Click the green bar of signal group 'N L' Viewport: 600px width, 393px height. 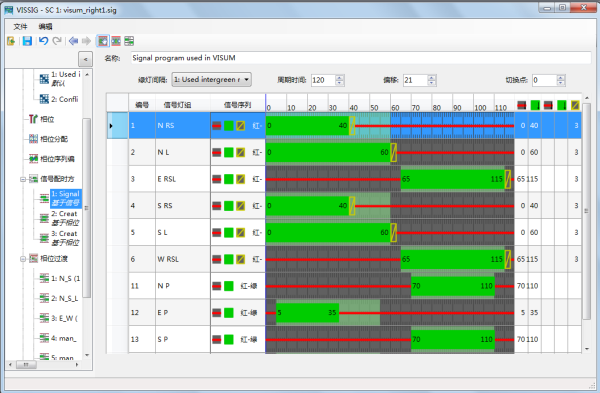pyautogui.click(x=328, y=152)
